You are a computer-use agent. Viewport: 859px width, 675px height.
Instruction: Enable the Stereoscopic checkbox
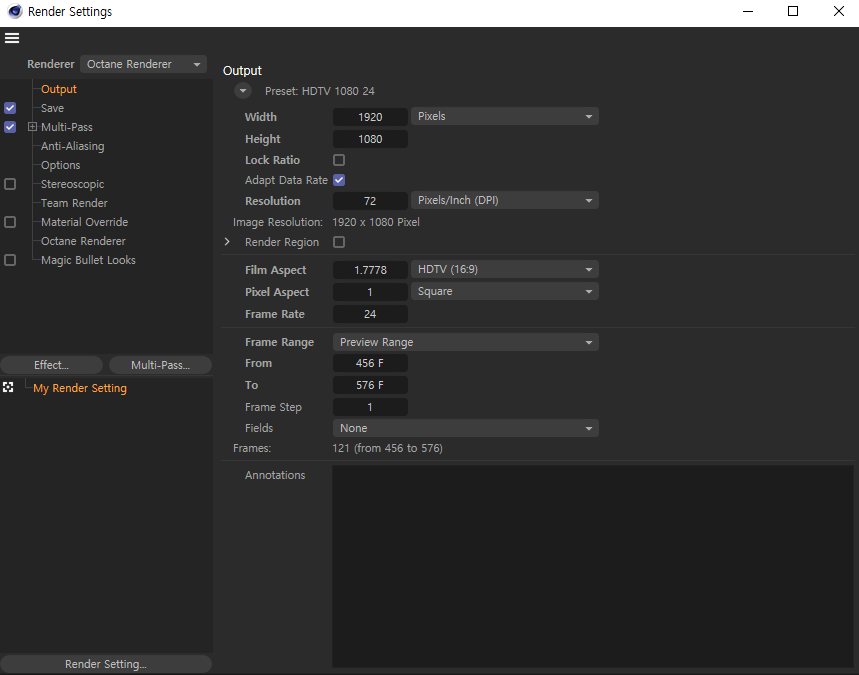10,184
